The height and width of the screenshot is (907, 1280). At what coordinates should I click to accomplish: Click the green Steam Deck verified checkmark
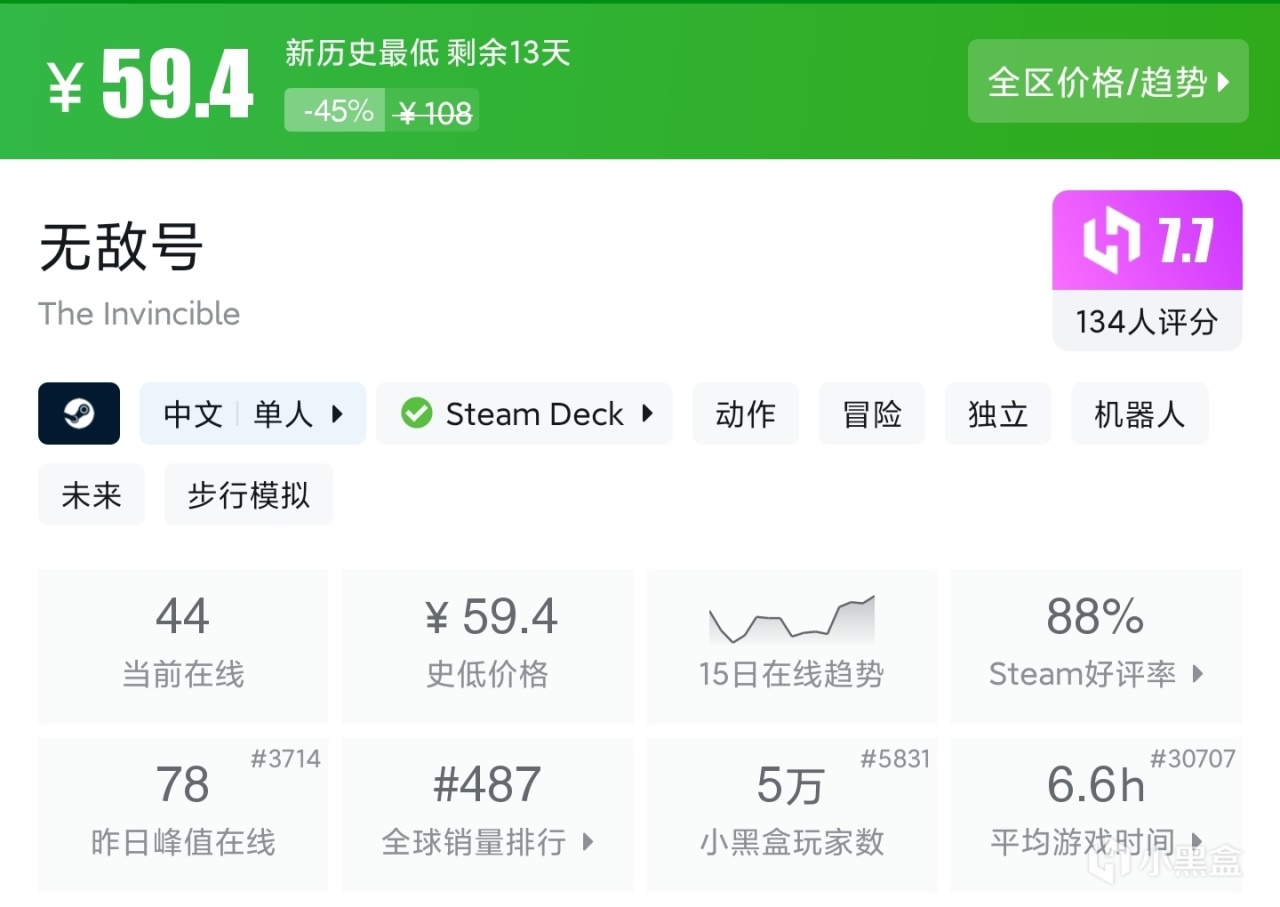tap(416, 413)
